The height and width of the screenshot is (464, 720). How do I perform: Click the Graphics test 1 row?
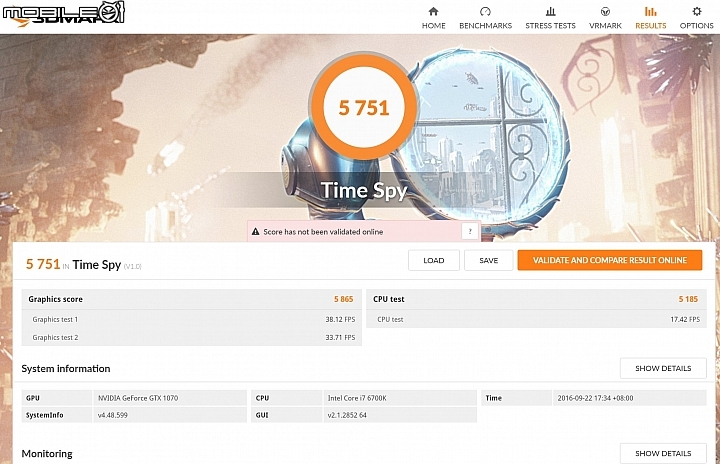(x=191, y=319)
